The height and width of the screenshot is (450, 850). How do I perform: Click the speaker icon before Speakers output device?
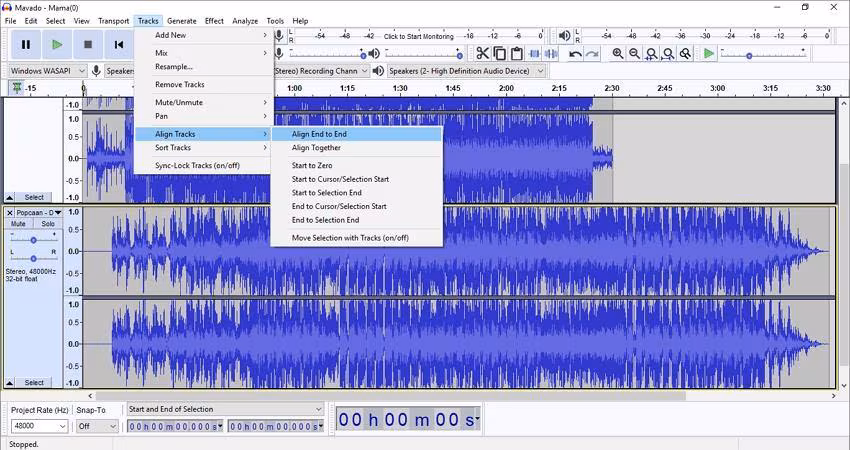(378, 71)
